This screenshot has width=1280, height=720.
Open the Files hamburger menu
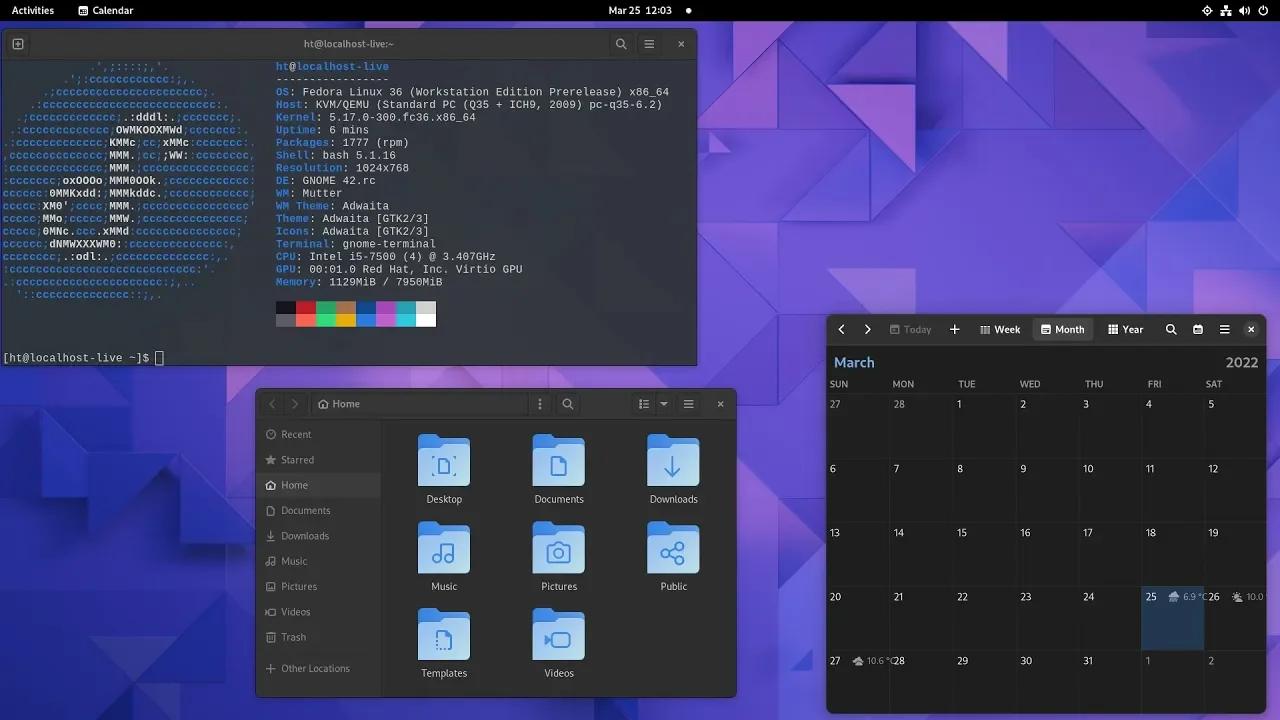click(688, 404)
